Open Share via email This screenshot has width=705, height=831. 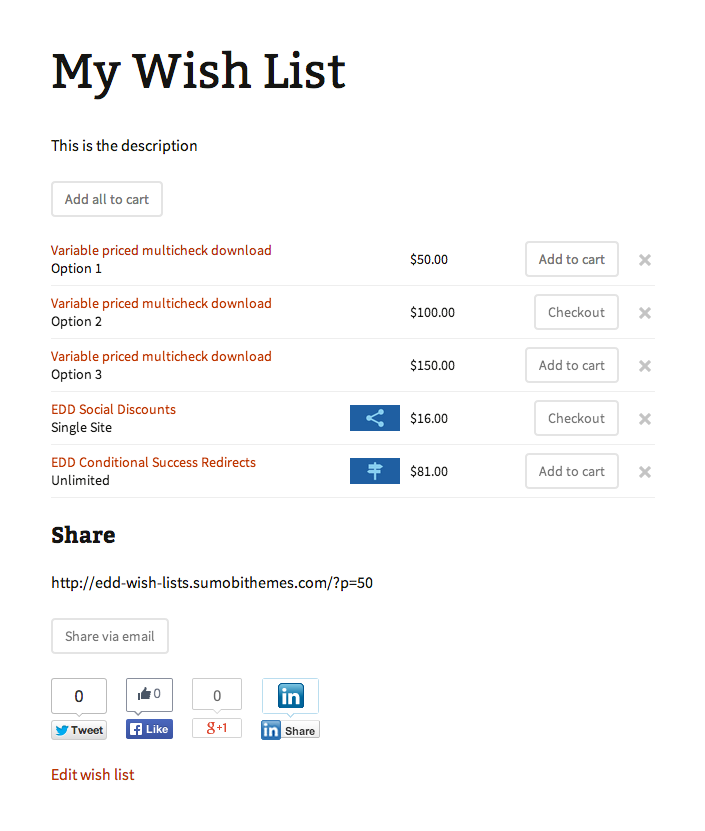point(110,636)
